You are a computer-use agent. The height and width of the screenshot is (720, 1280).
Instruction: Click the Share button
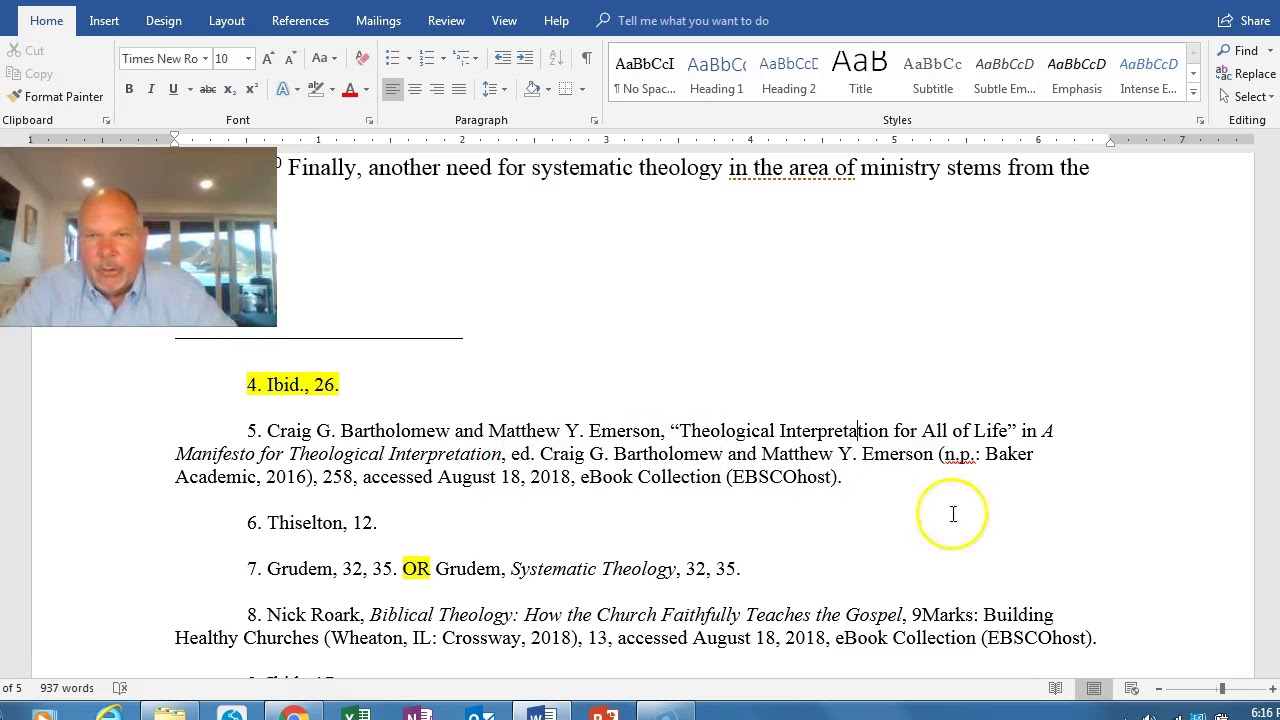point(1244,21)
